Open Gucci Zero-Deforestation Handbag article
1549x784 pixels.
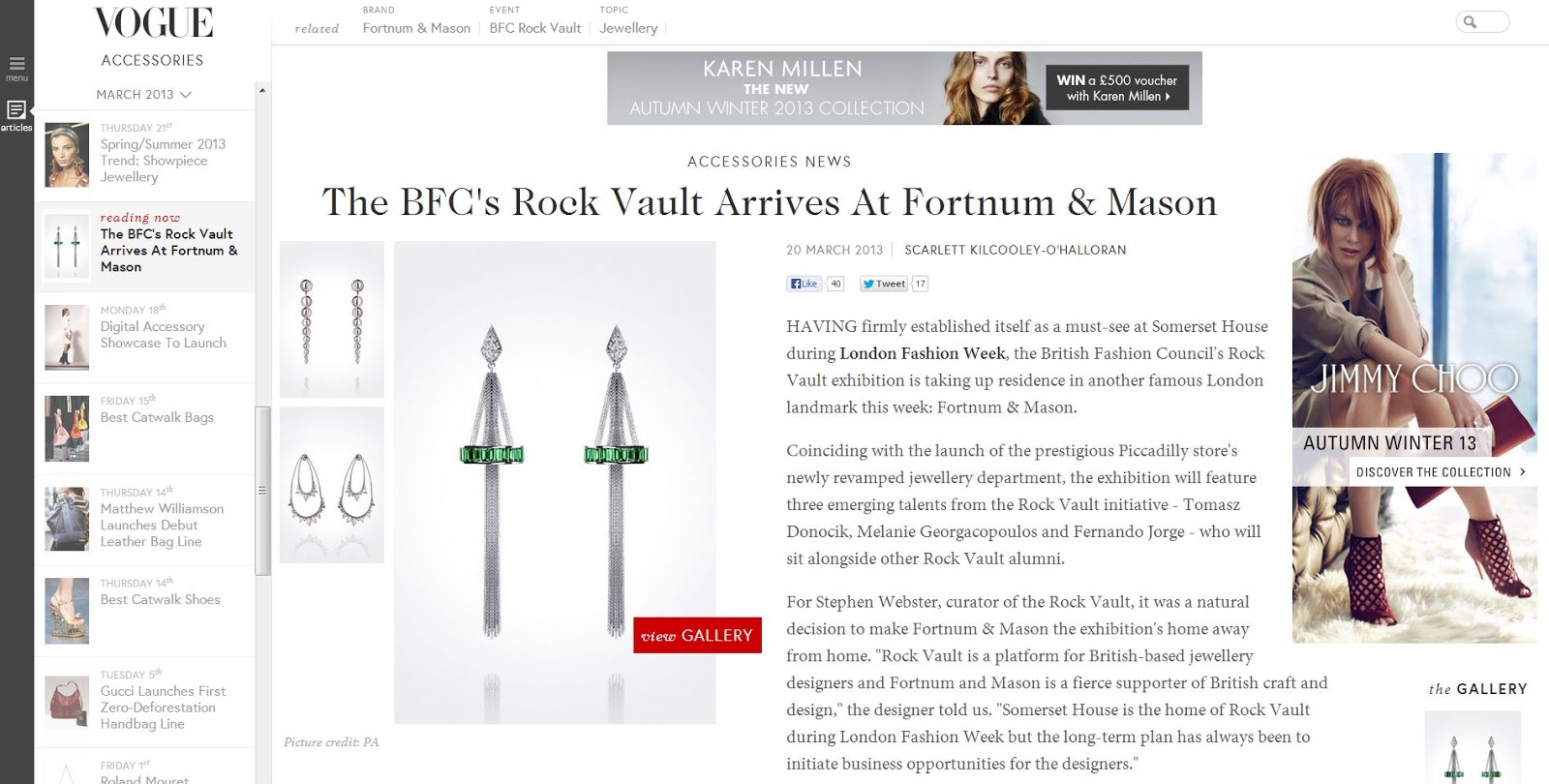163,708
